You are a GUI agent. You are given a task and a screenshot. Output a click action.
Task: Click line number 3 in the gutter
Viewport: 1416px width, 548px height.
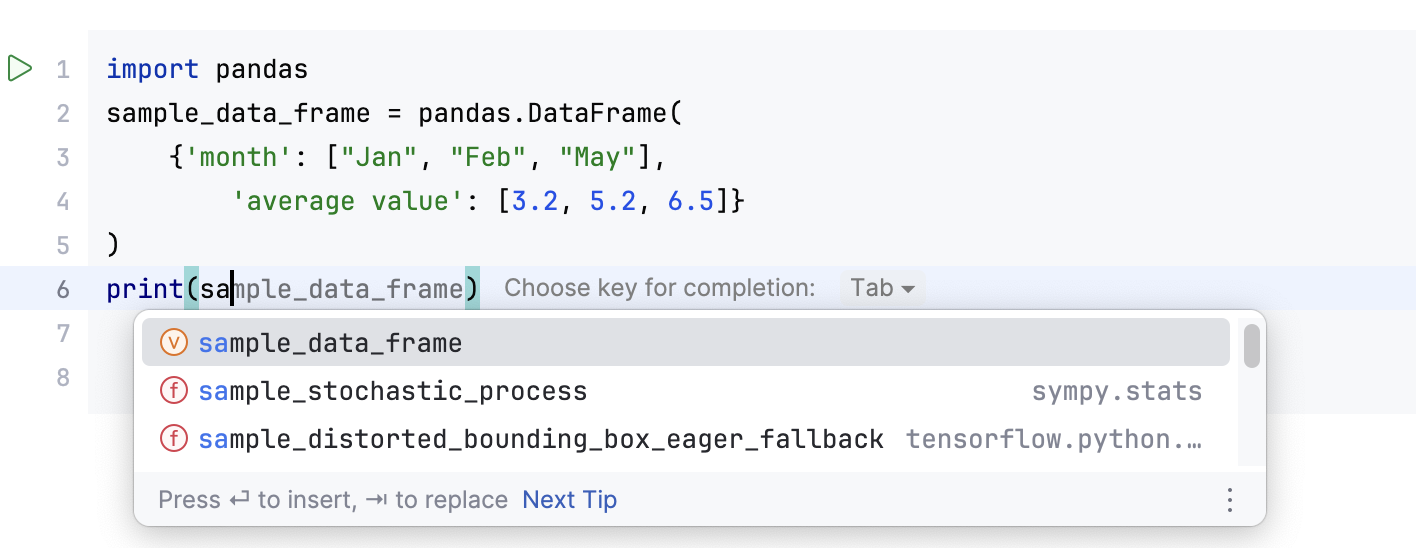[x=63, y=158]
